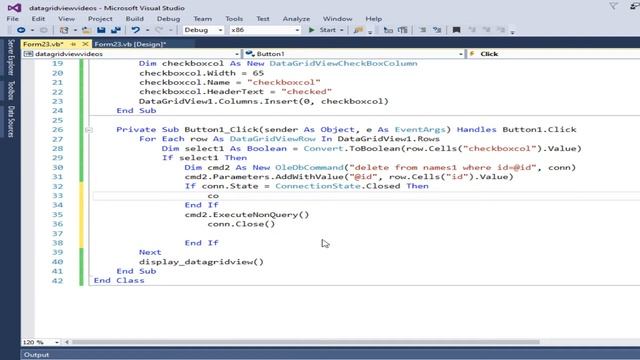Undo the last edit
The image size is (640, 360).
pos(136,30)
